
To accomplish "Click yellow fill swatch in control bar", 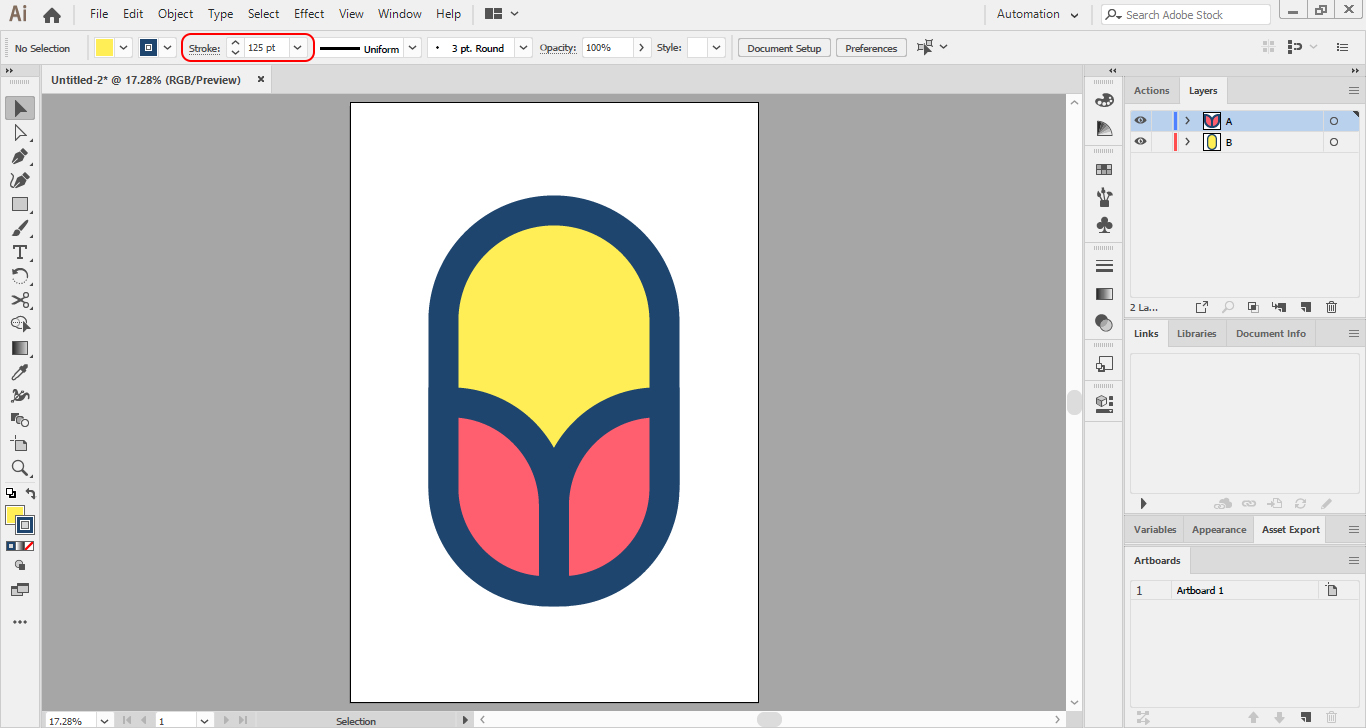I will coord(105,48).
